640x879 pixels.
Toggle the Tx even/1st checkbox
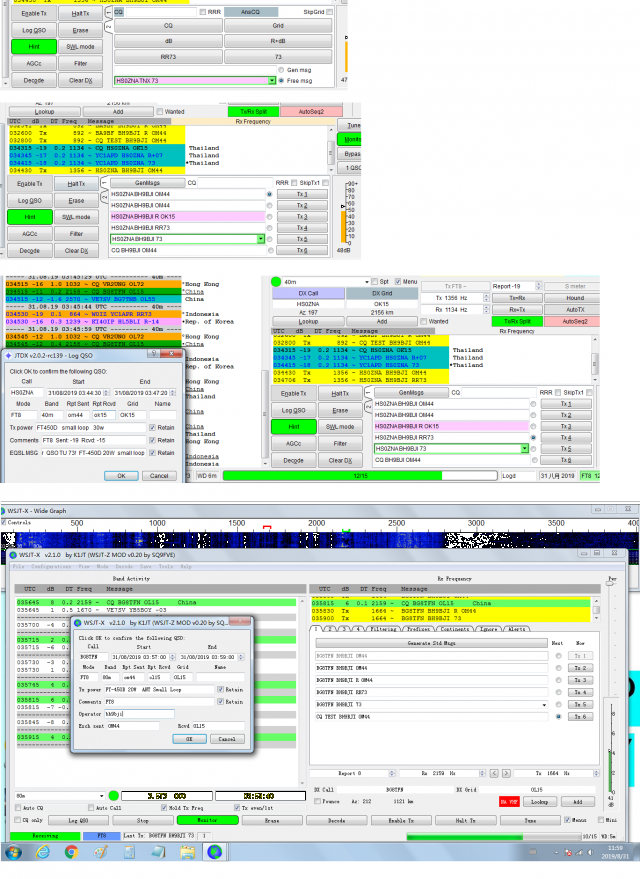click(236, 808)
